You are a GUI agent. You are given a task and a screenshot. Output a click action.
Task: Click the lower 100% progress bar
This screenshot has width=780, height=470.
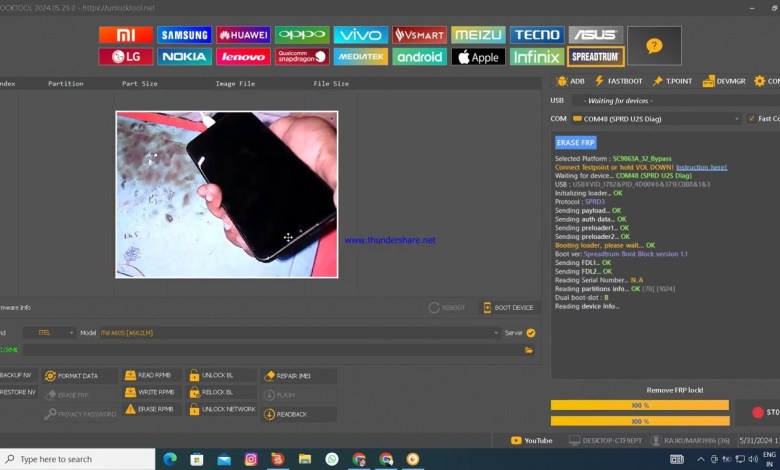point(640,421)
